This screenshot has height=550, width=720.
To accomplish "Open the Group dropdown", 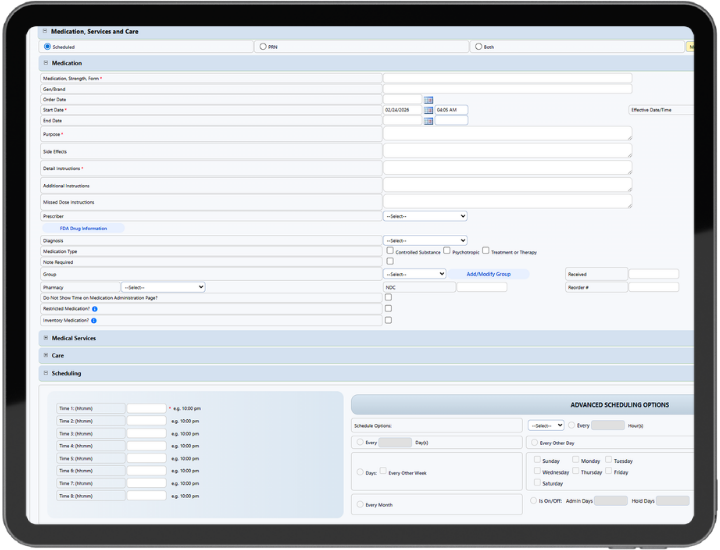I will tap(415, 274).
